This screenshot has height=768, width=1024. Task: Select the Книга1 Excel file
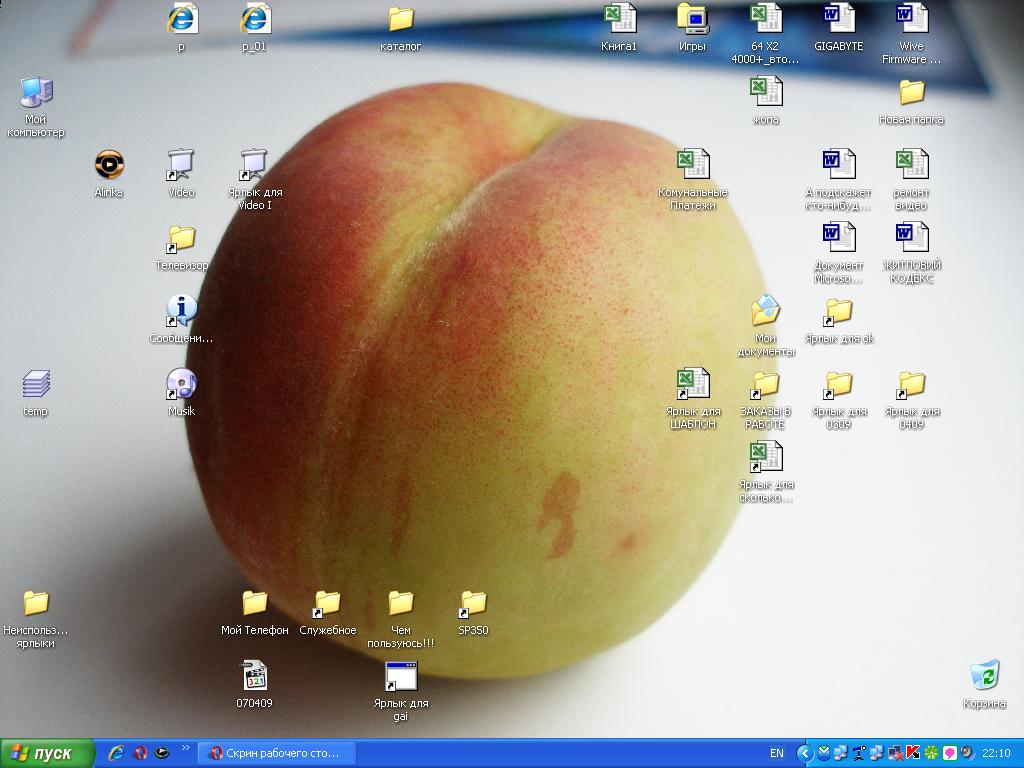tap(619, 19)
